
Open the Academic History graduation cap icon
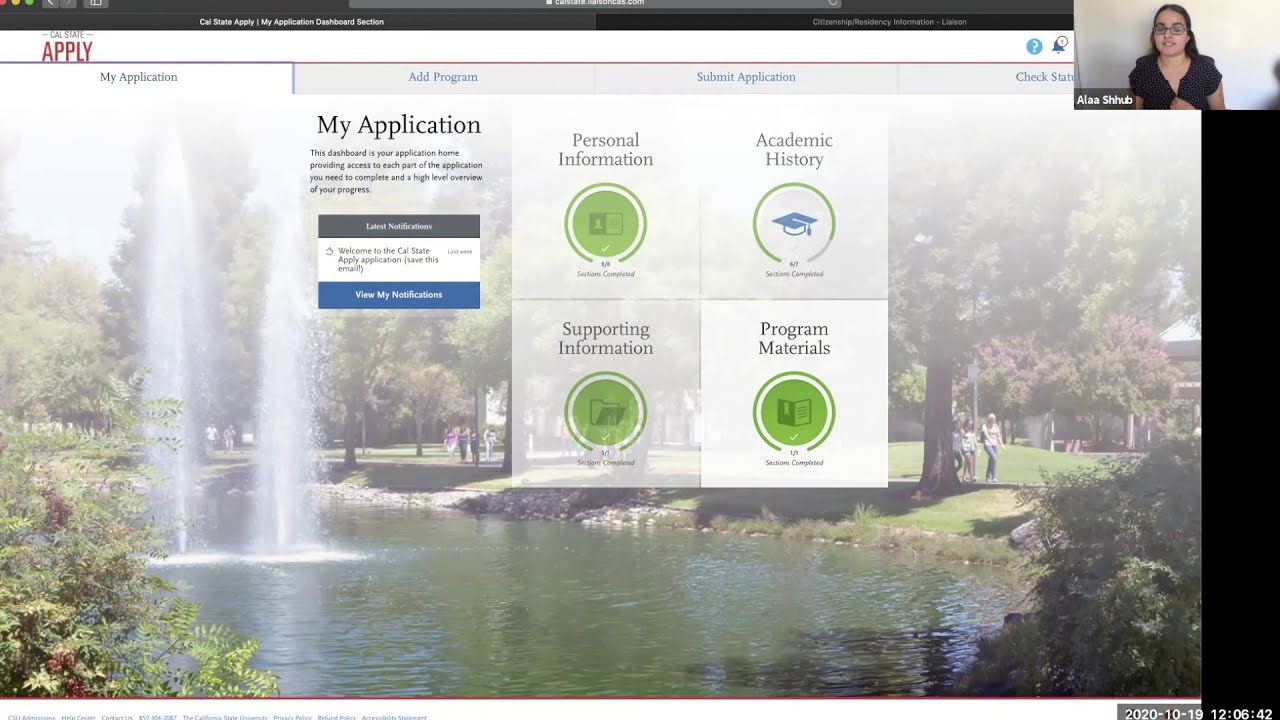click(794, 224)
